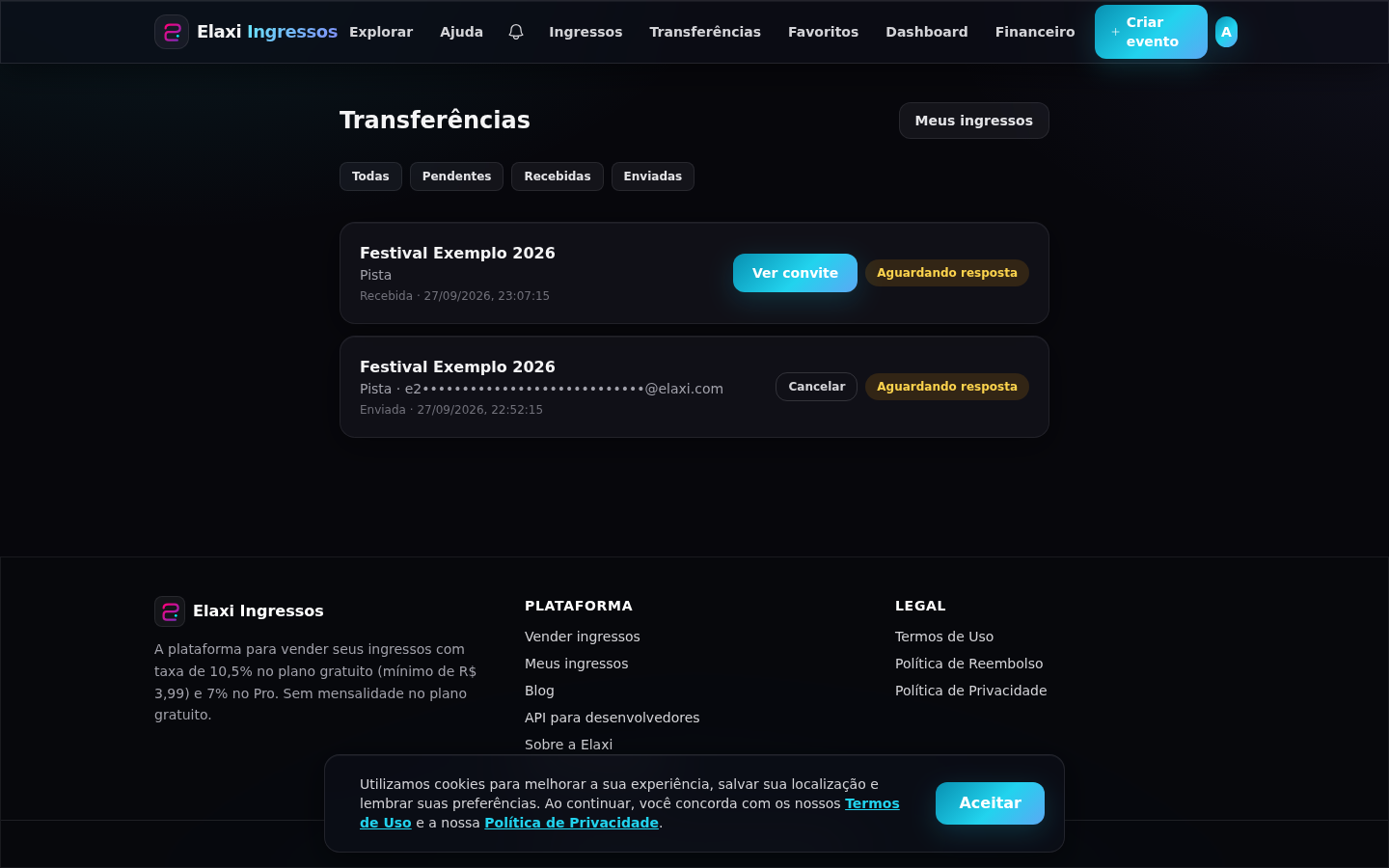Click the masked recipient email text
The image size is (1389, 868).
[x=563, y=389]
